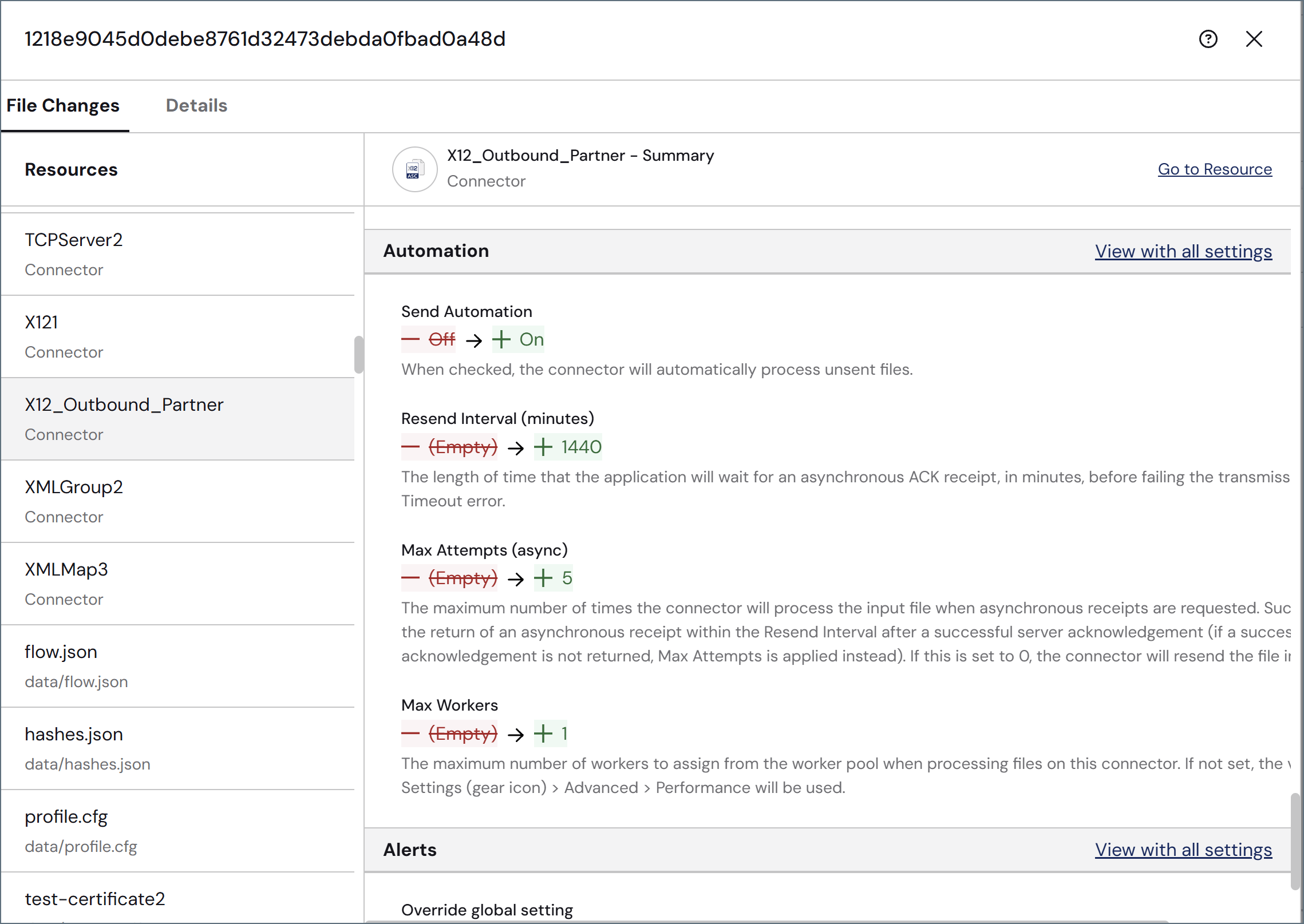This screenshot has height=924, width=1304.
Task: Select the profile.cfg file resource
Action: (x=177, y=831)
